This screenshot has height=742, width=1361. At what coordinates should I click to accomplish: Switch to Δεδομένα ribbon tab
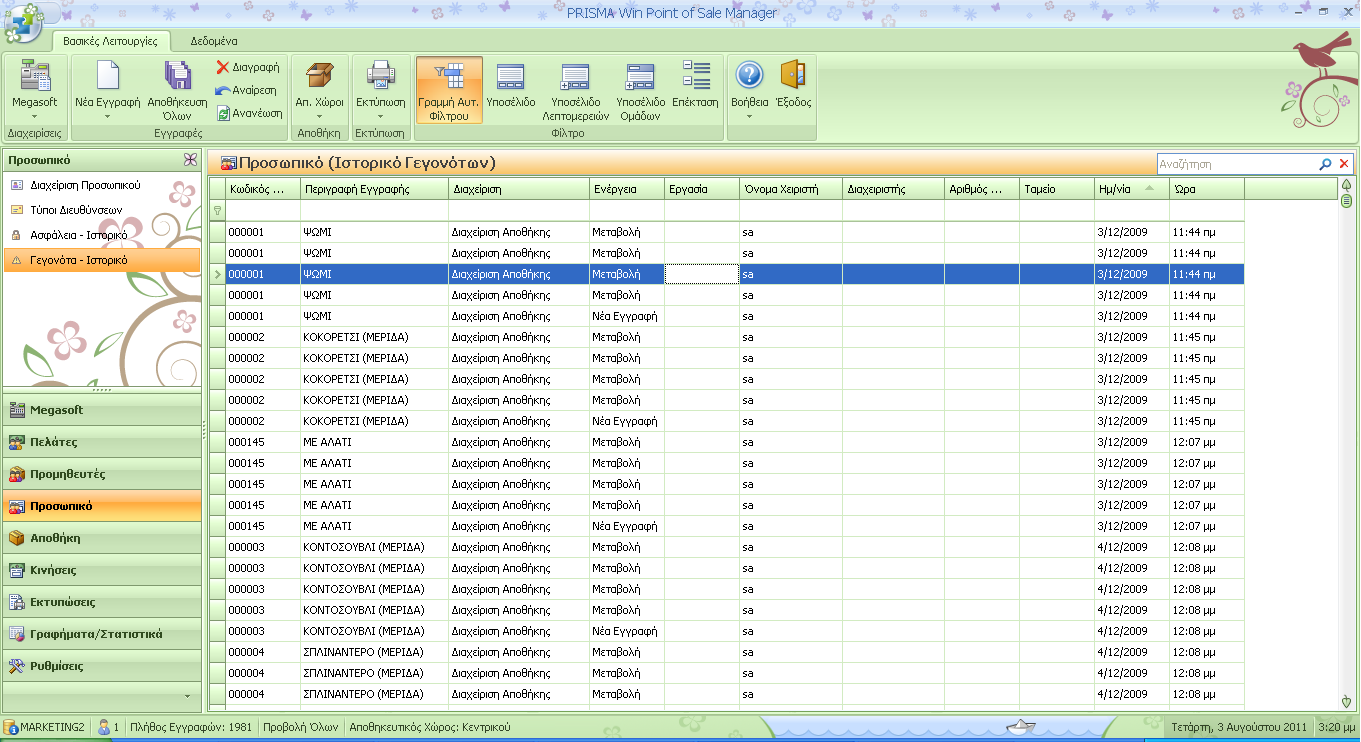click(213, 42)
